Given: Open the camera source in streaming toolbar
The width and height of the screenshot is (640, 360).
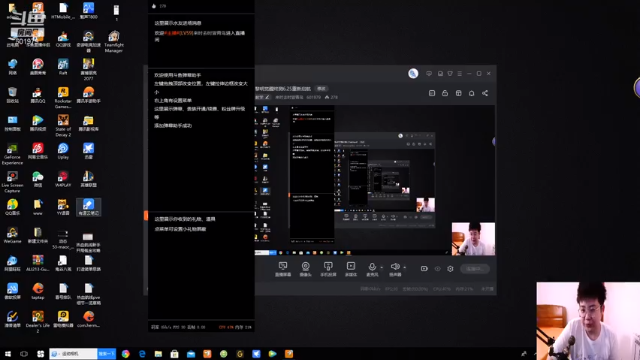Looking at the screenshot, I should (305, 269).
